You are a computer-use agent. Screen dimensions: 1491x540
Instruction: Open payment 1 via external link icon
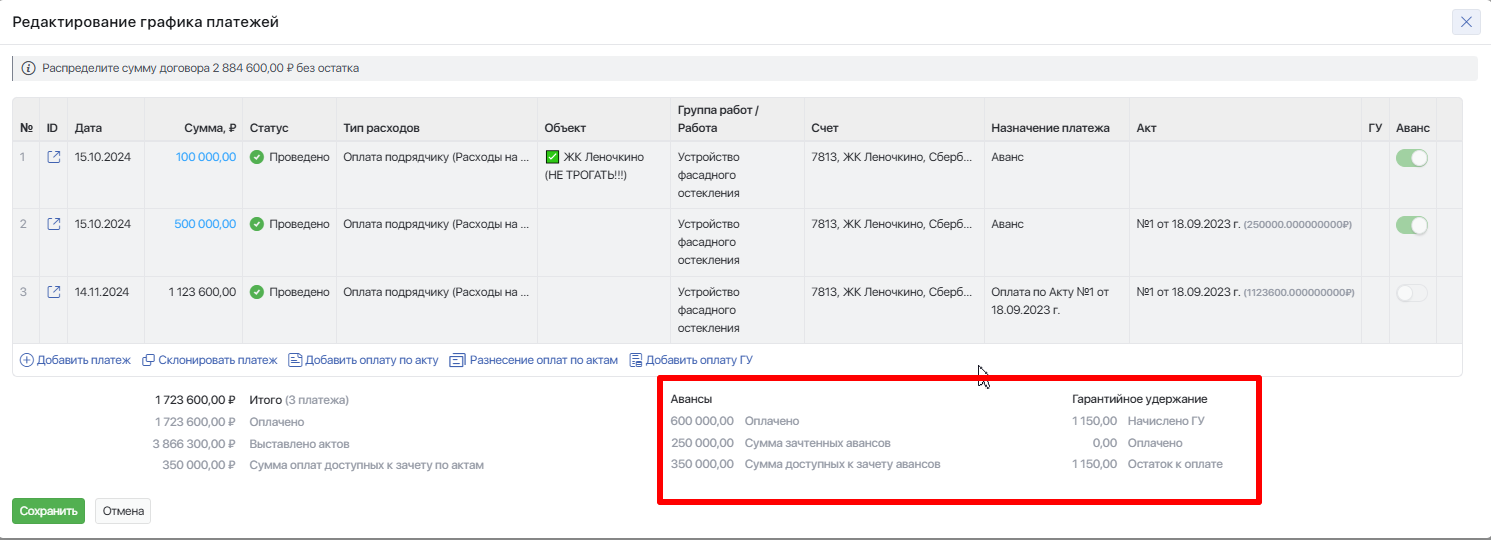click(x=54, y=157)
